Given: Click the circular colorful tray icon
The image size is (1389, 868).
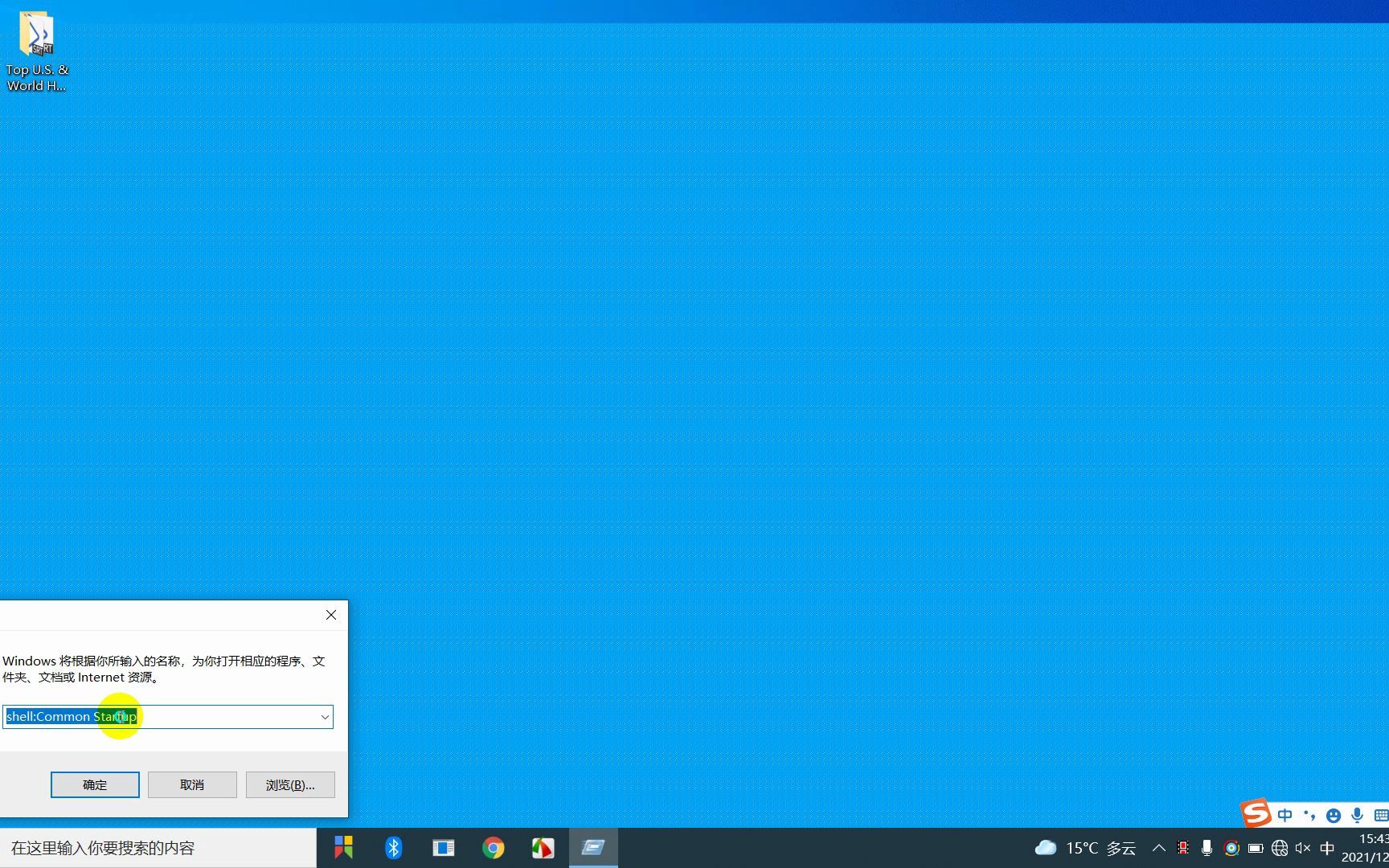Looking at the screenshot, I should (1231, 848).
